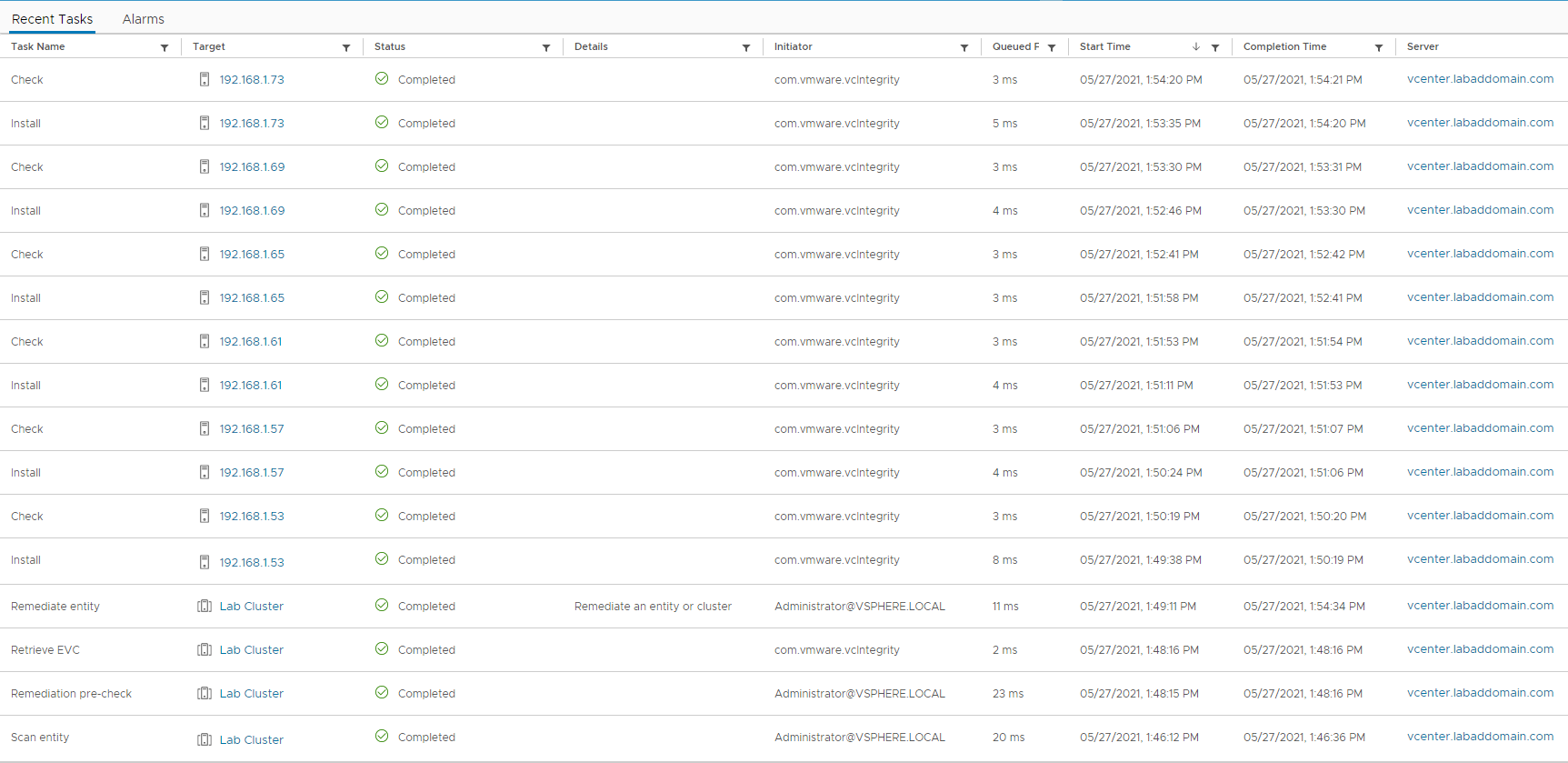Click the Status column filter icon
Viewport: 1568px width, 763px height.
546,47
